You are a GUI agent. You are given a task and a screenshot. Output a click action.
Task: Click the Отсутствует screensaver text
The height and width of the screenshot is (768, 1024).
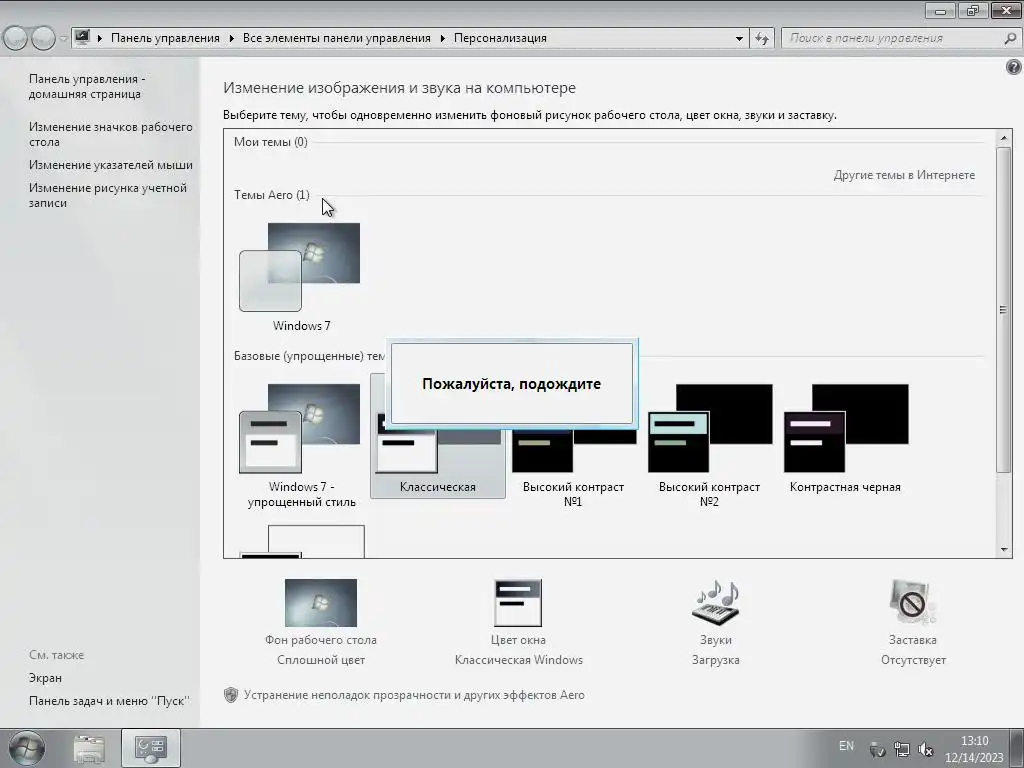tap(913, 660)
